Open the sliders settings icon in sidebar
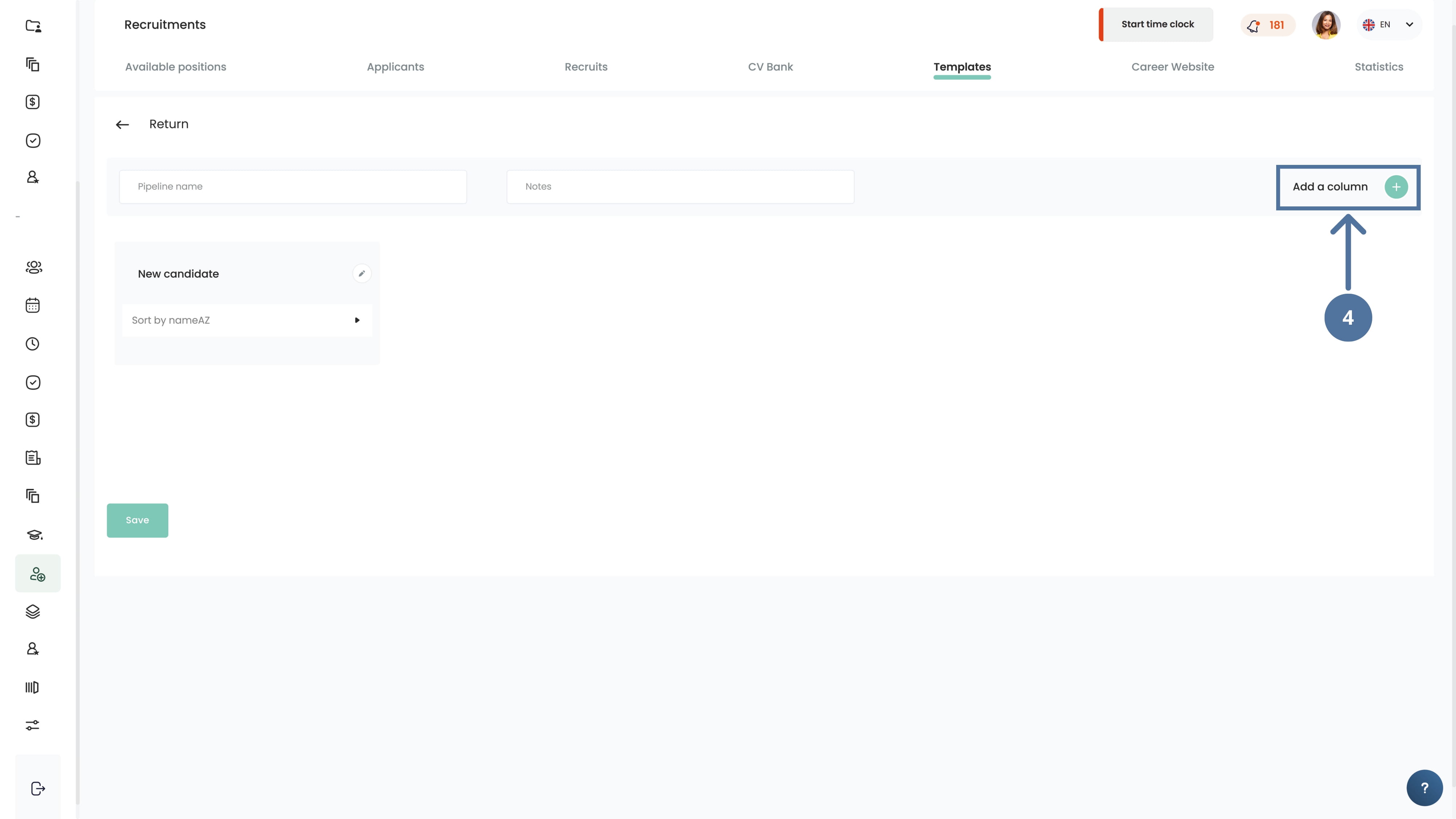This screenshot has height=819, width=1456. 33,725
